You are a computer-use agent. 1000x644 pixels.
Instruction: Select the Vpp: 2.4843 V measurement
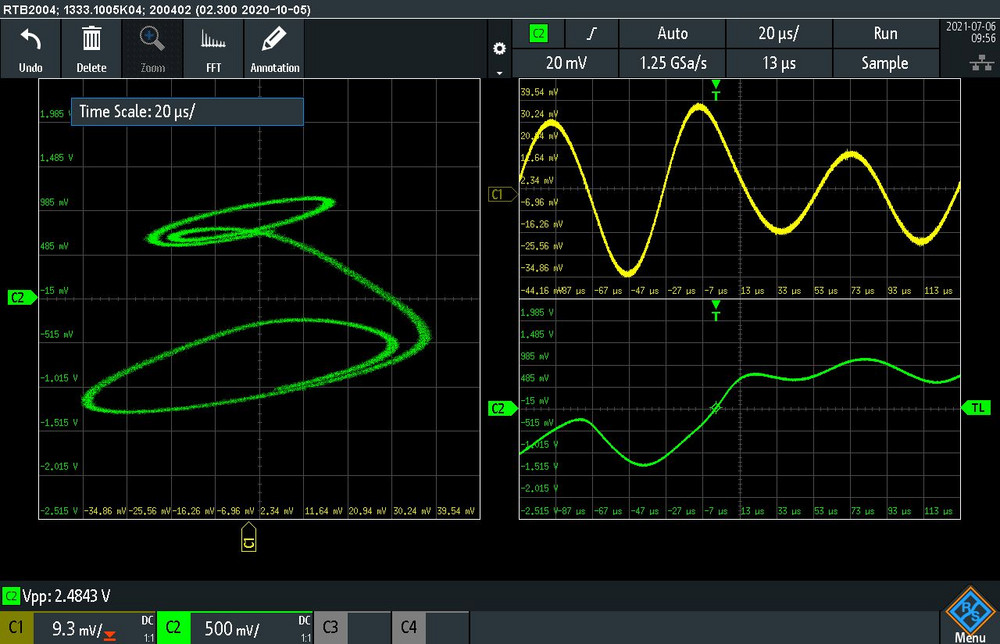point(66,596)
